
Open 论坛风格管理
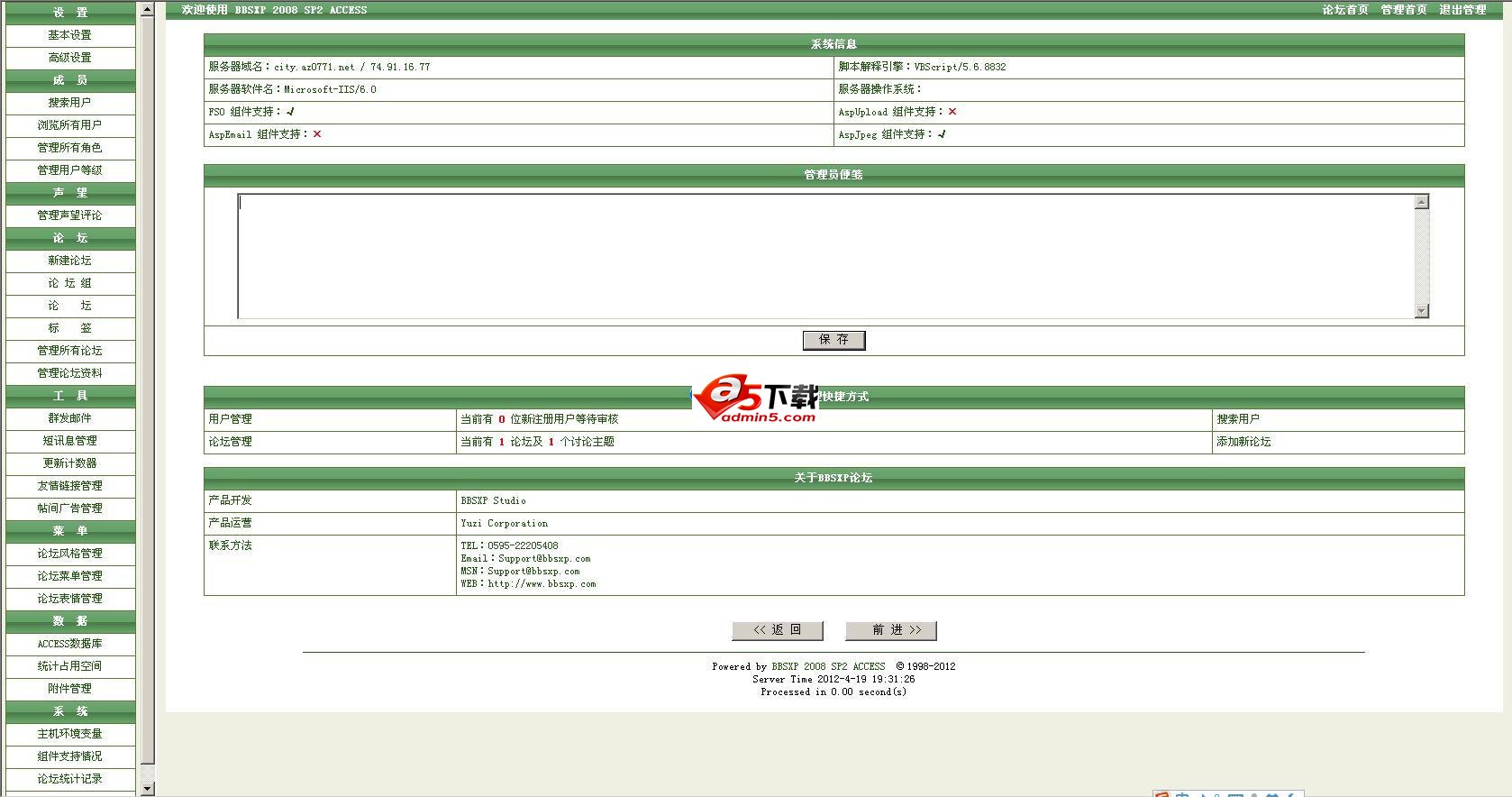point(69,554)
